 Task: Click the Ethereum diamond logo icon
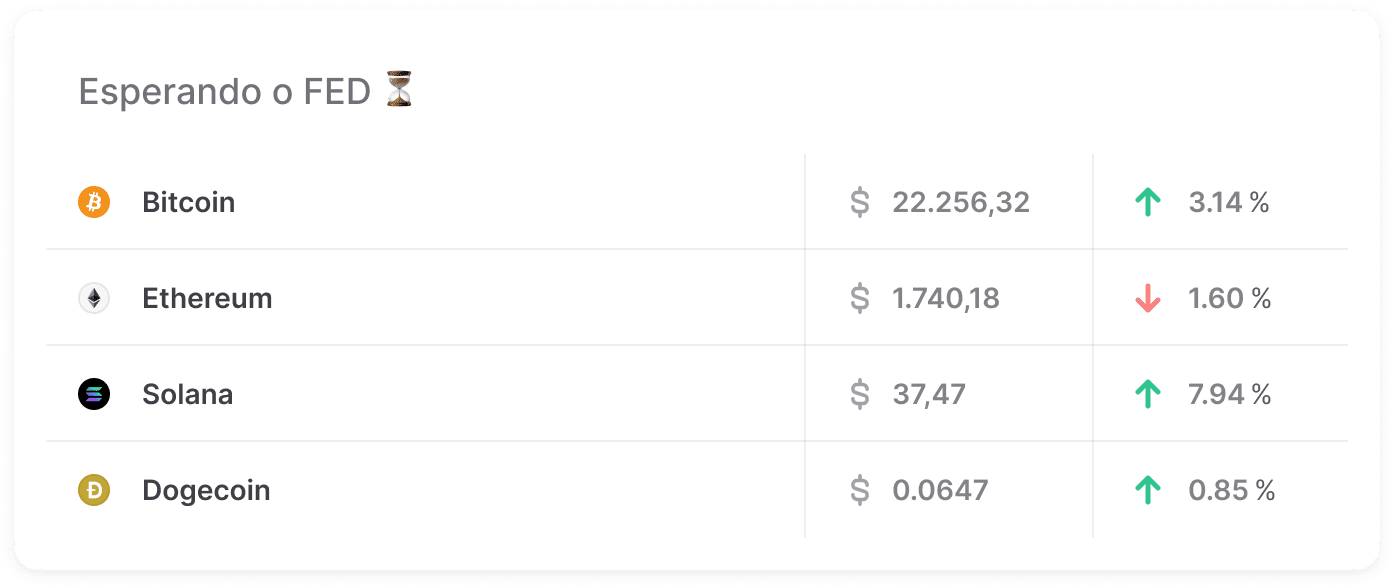tap(94, 299)
